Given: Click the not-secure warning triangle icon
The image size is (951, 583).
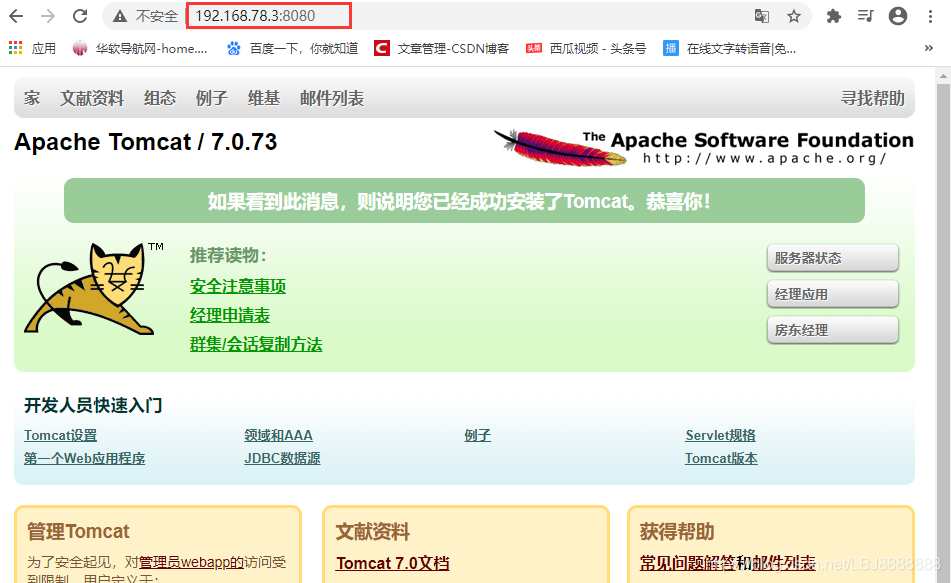Looking at the screenshot, I should point(120,16).
